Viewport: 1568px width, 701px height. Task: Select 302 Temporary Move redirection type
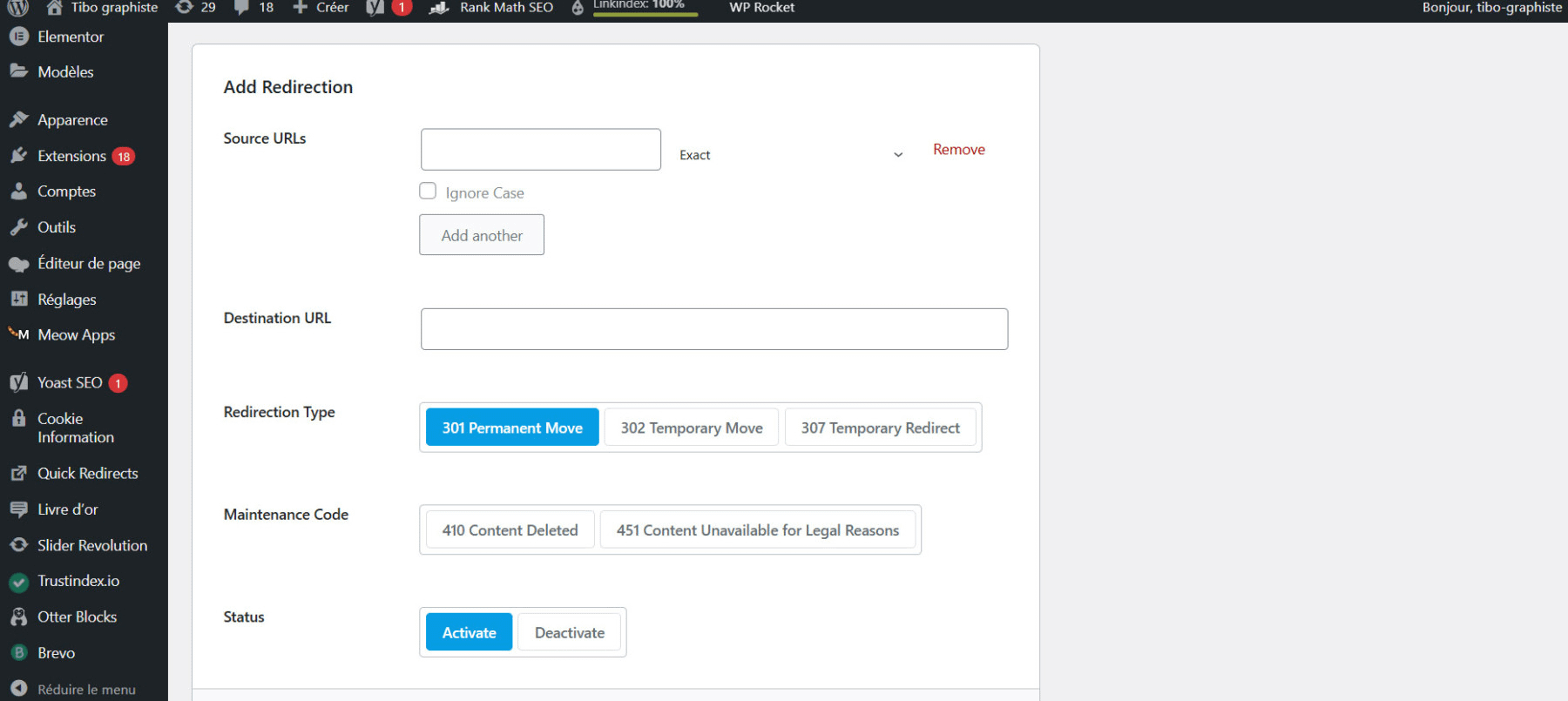coord(692,428)
